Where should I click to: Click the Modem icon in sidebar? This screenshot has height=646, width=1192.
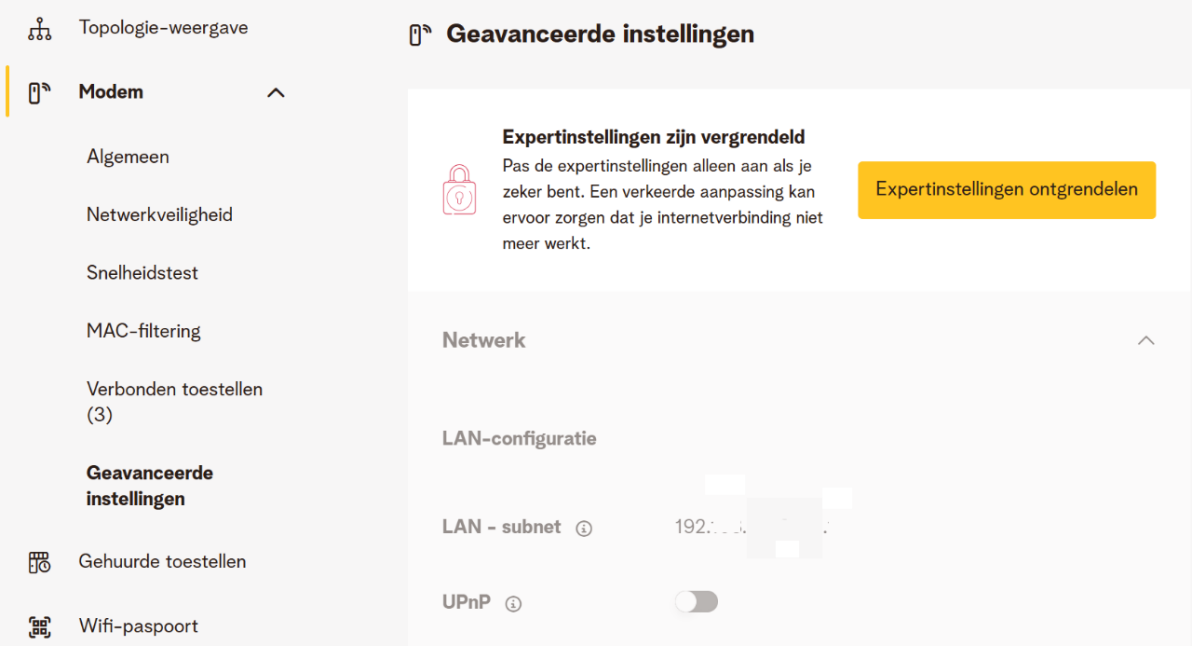[39, 93]
